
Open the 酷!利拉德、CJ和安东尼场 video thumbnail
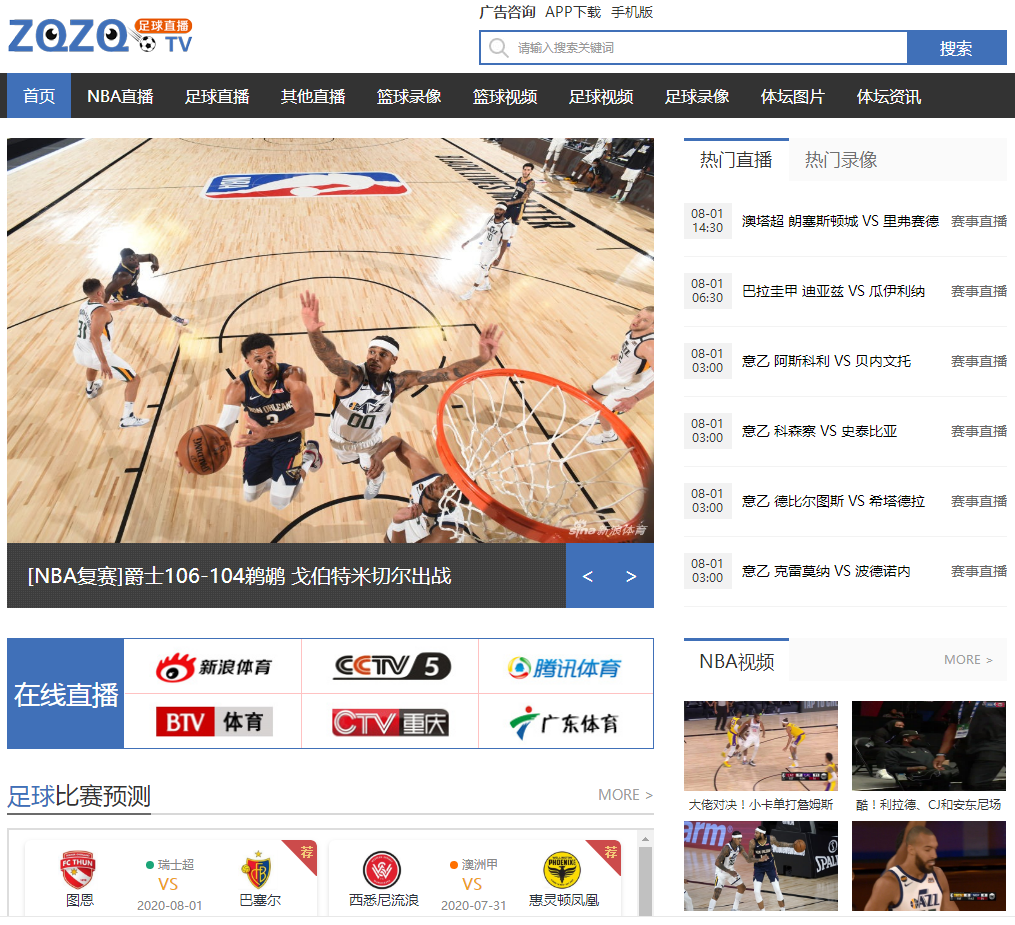tap(929, 746)
